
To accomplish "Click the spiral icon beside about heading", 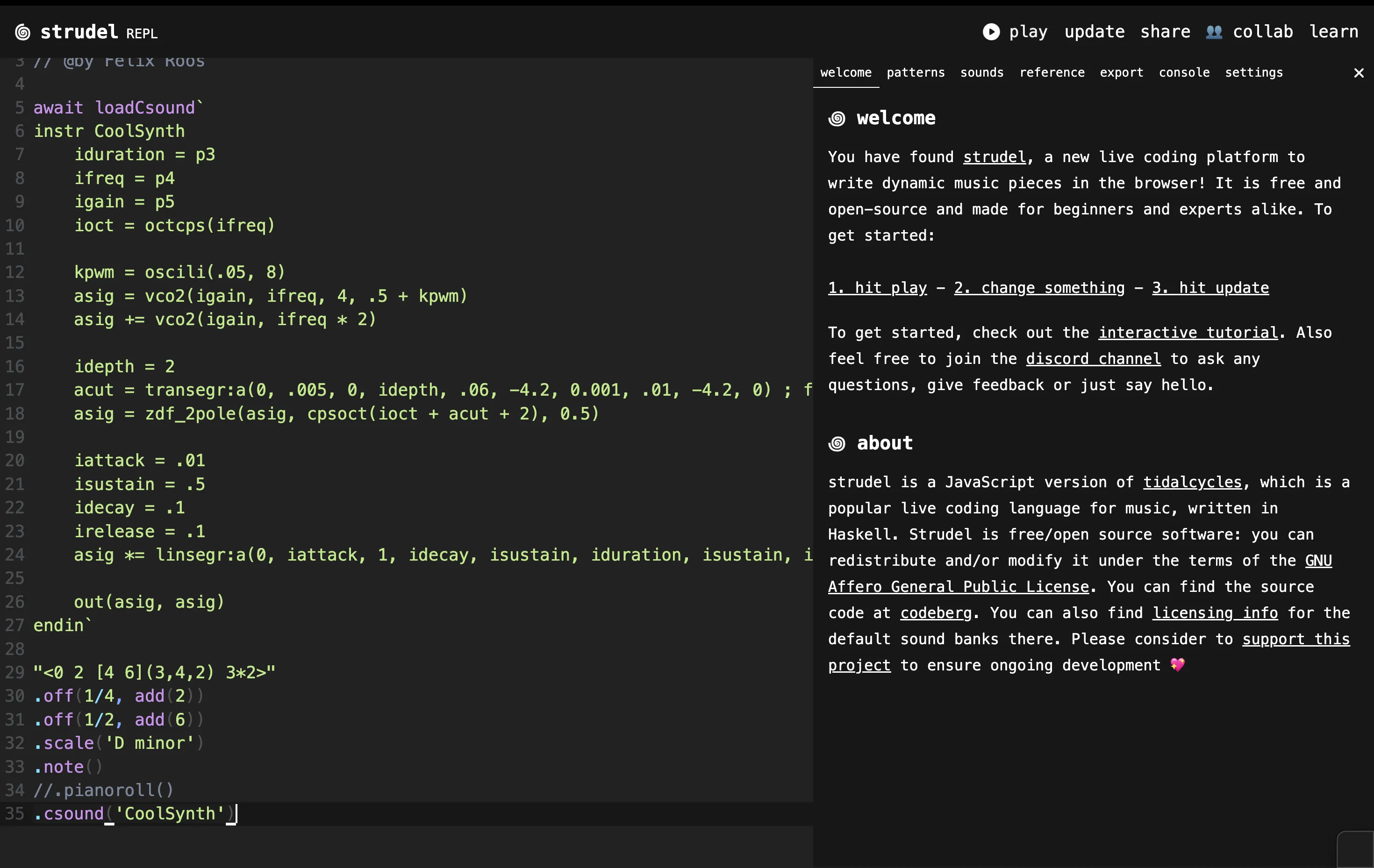I will click(x=837, y=444).
